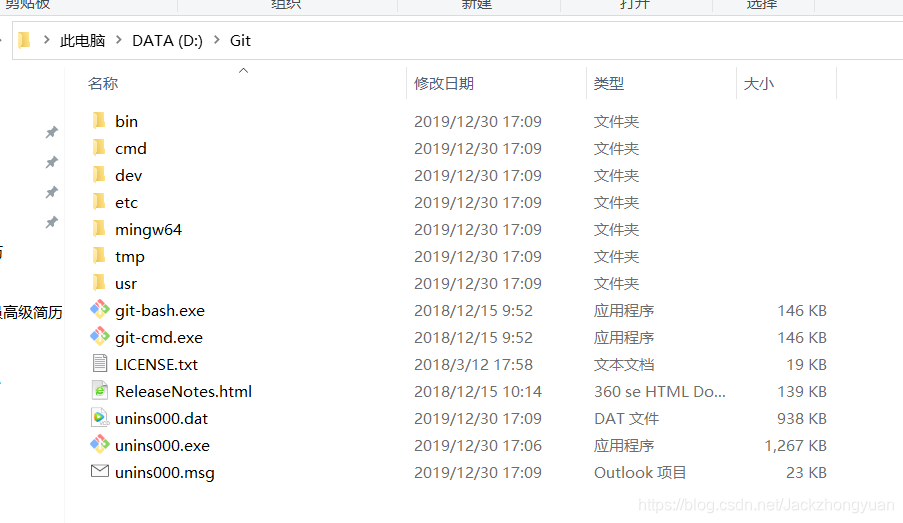Screen dimensions: 903x523
Task: Click the 文本文档 type cell
Action: point(624,365)
